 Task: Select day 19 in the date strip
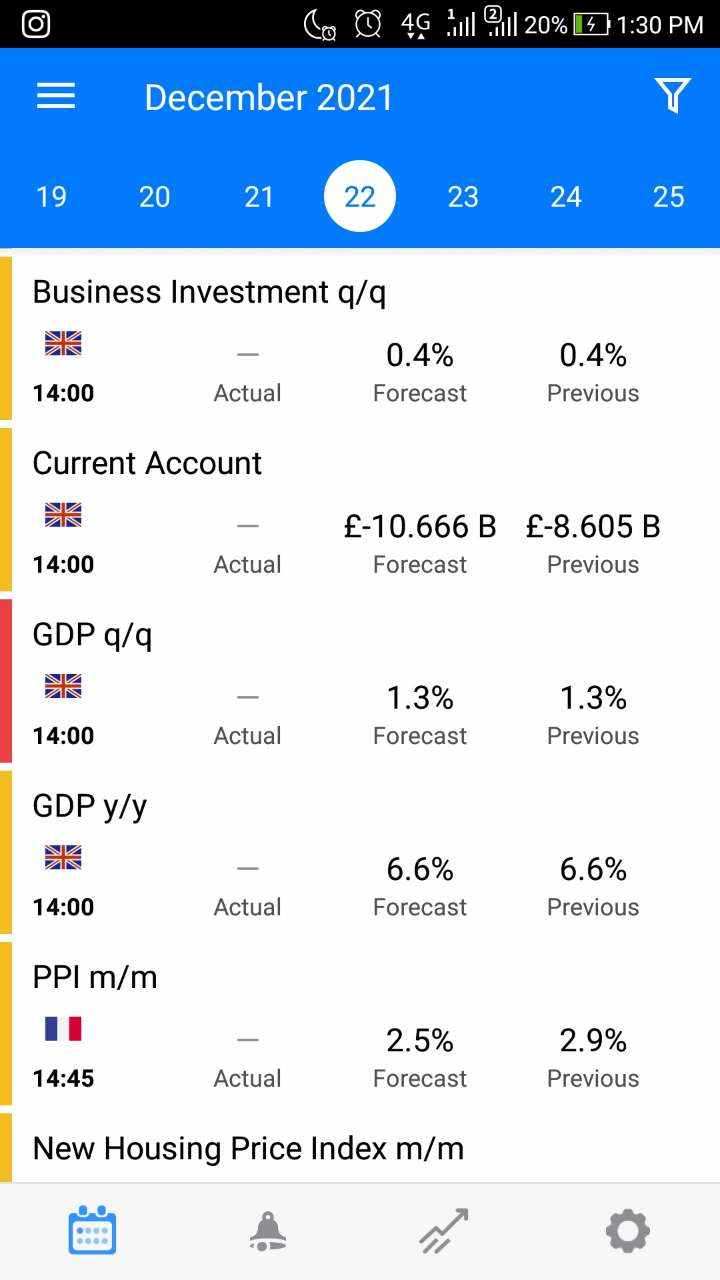pos(51,196)
